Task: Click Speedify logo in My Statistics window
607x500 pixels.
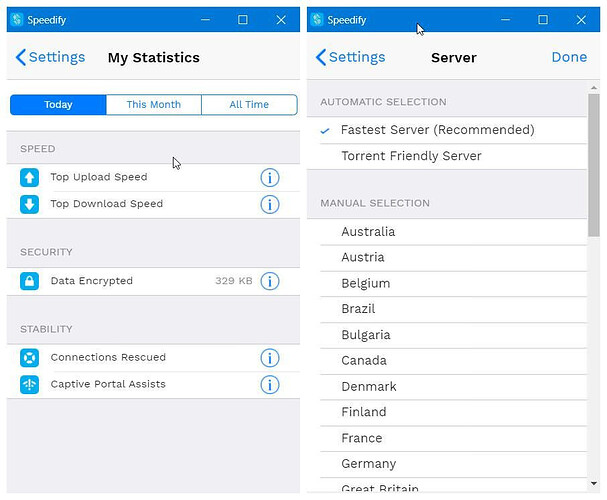Action: [17, 19]
